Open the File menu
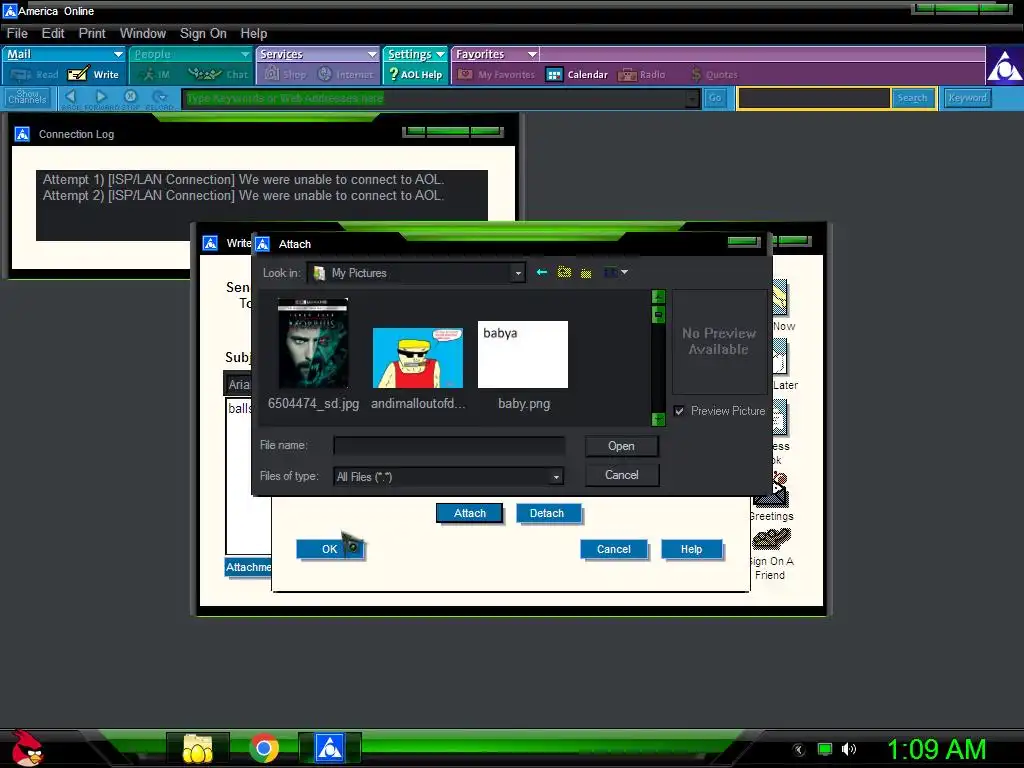The image size is (1024, 768). [17, 33]
